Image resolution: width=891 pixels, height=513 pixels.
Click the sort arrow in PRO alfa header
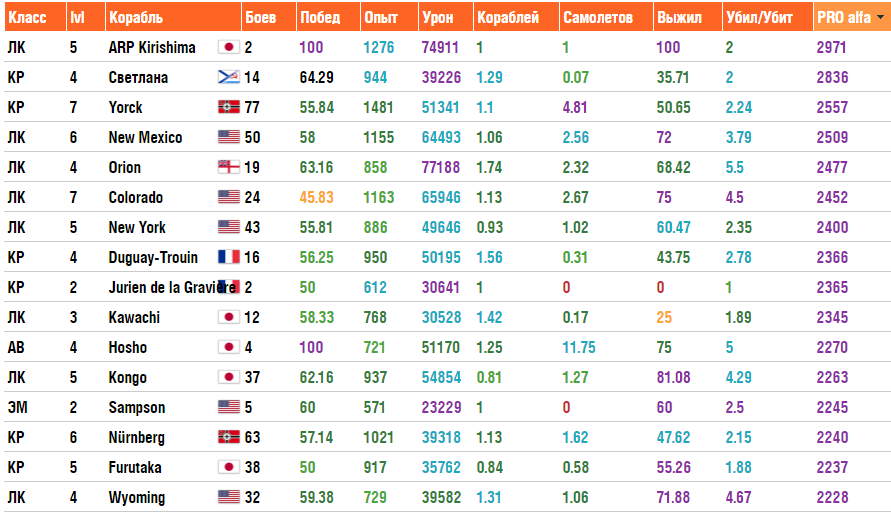tap(881, 18)
